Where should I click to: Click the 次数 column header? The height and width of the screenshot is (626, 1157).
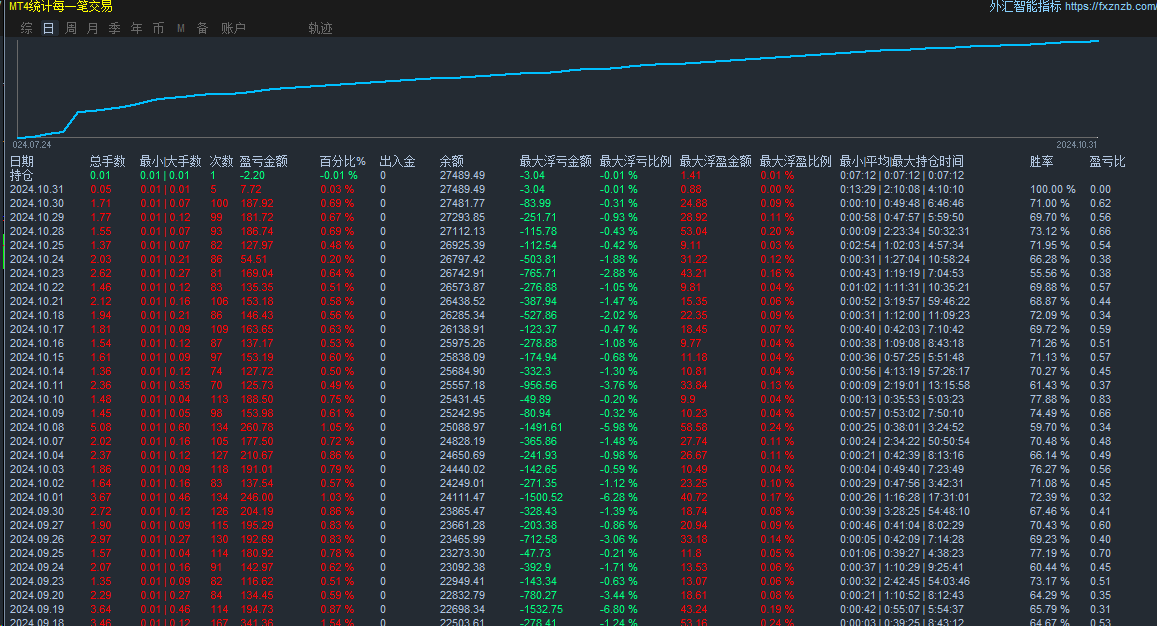click(x=221, y=161)
